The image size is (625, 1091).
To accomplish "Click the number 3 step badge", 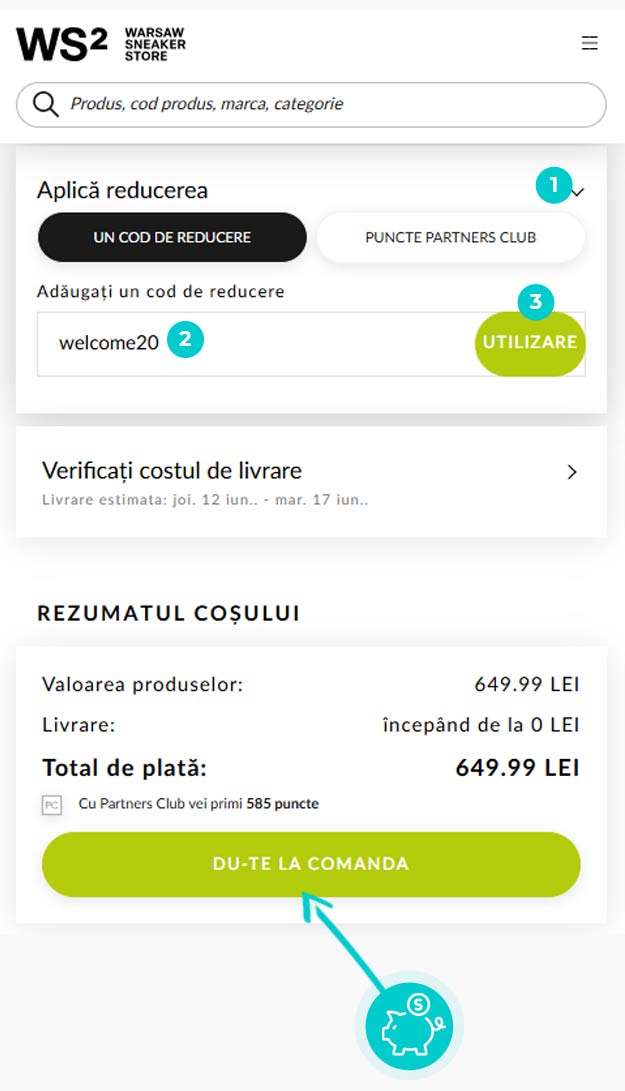I will pyautogui.click(x=536, y=301).
